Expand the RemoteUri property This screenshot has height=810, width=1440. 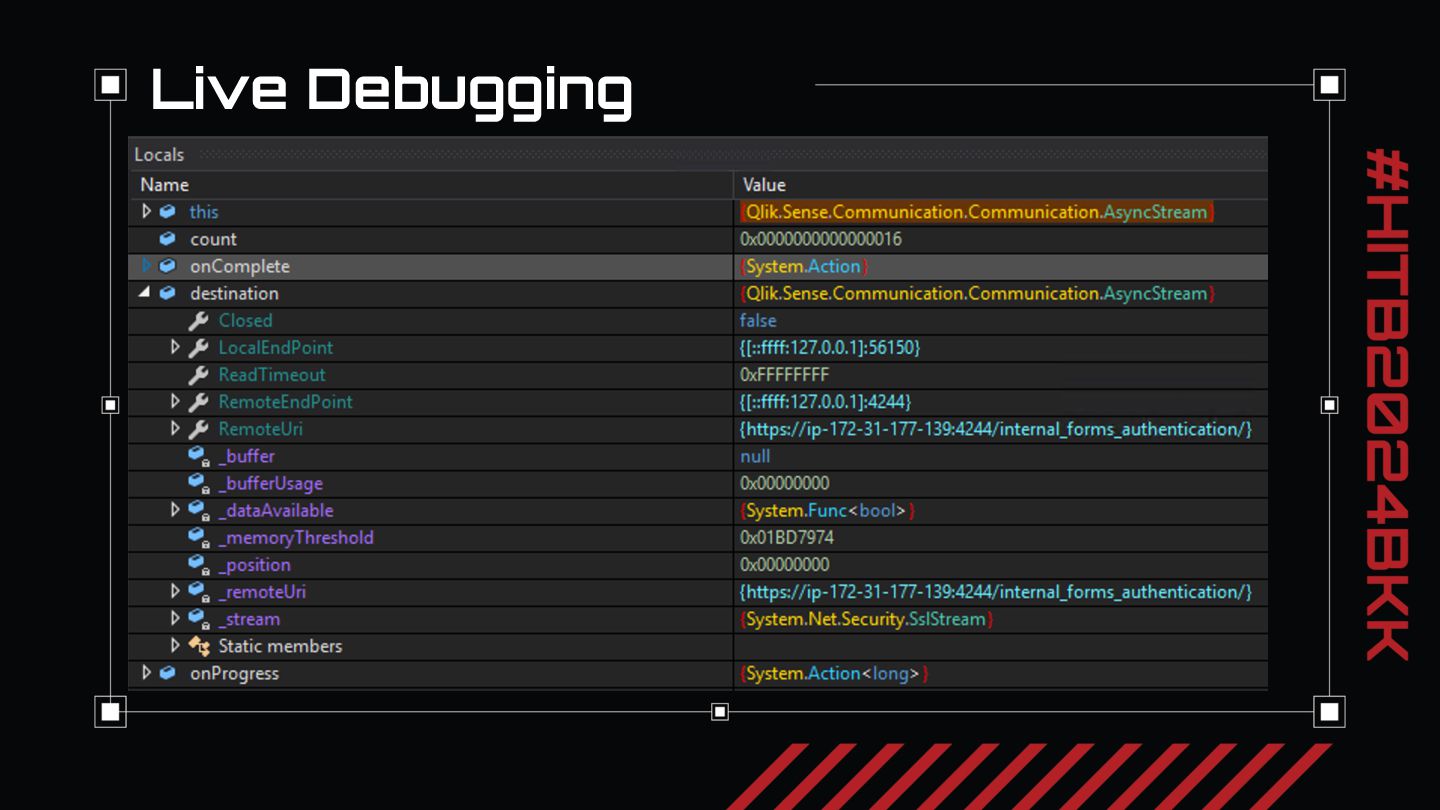click(x=175, y=428)
